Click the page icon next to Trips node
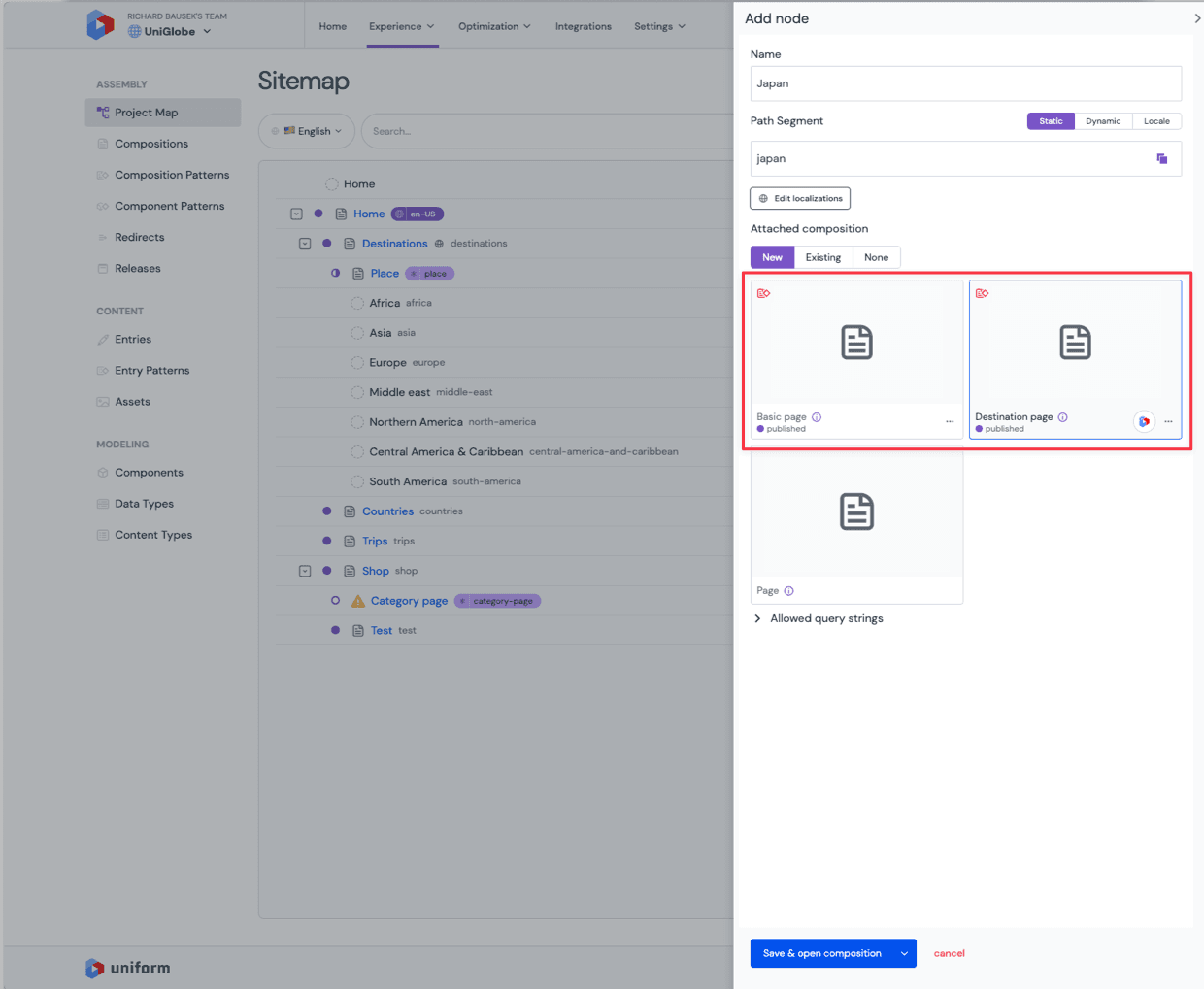1204x989 pixels. [x=350, y=542]
